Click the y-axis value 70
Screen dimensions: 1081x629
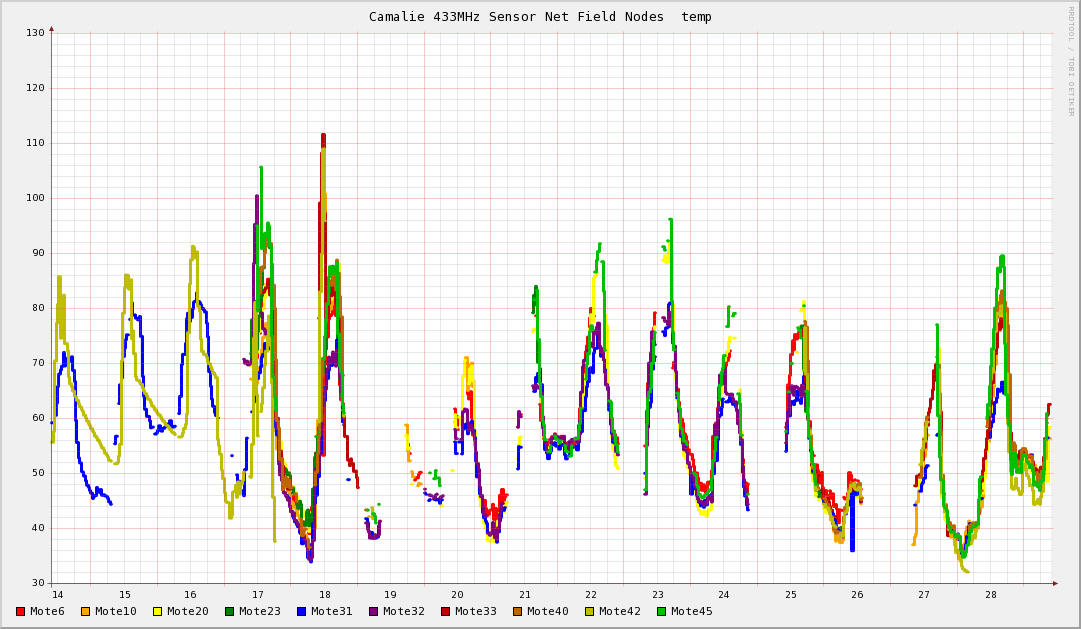pos(38,363)
